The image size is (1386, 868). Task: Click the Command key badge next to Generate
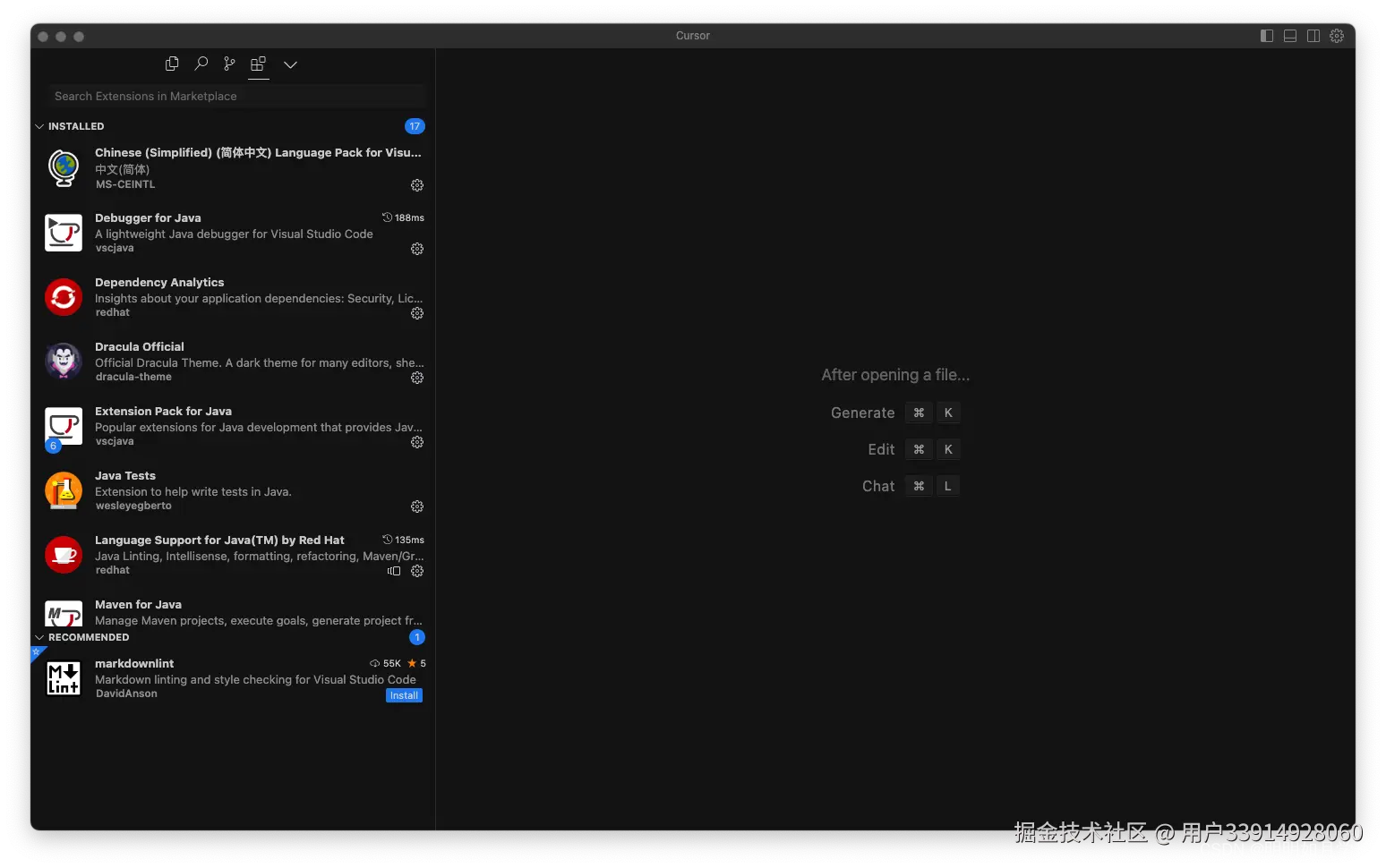[x=919, y=413]
